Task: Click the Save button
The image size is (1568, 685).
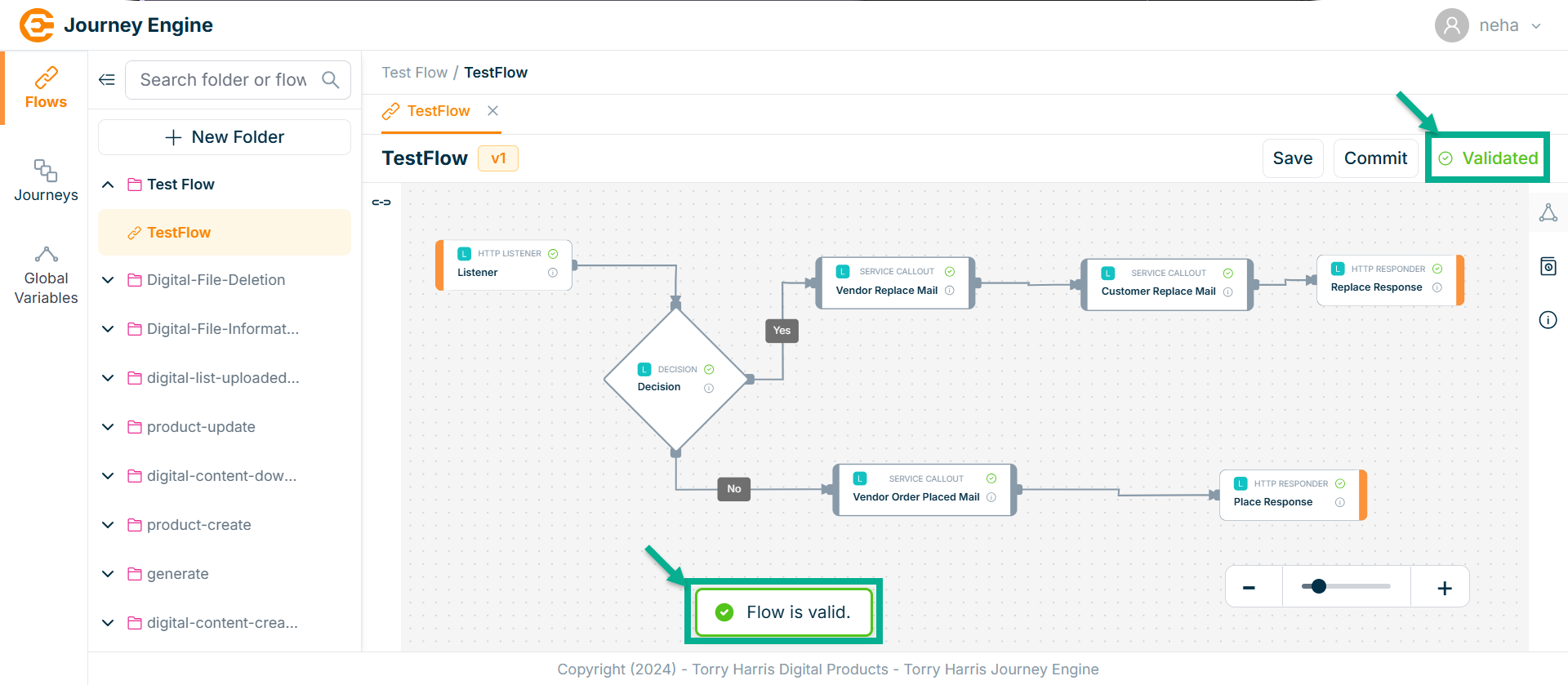Action: (1292, 158)
